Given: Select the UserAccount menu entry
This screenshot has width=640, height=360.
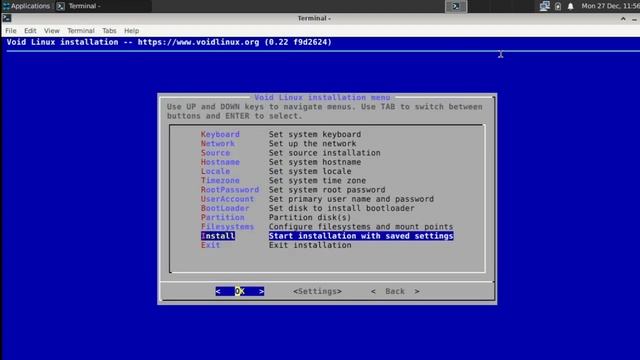Looking at the screenshot, I should pos(227,199).
